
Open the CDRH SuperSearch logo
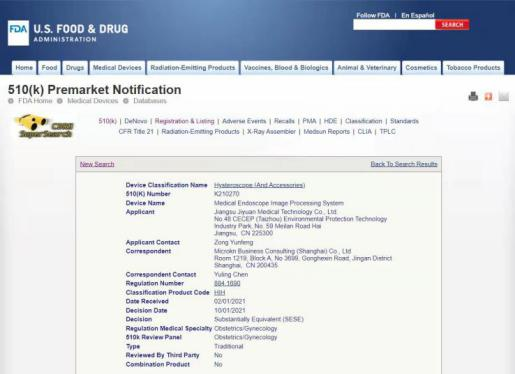(44, 126)
